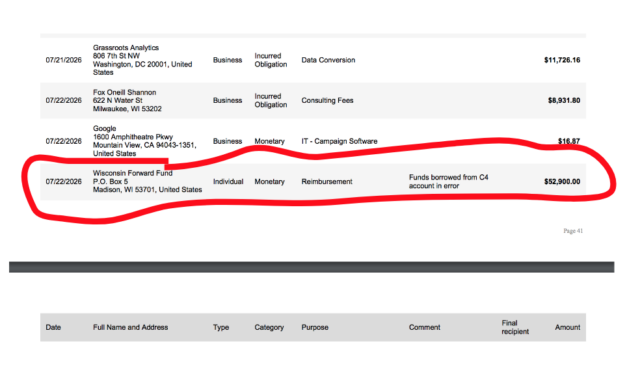The image size is (627, 376).
Task: Click 'Business' type in the Fox Oneill Shannon row
Action: [228, 100]
